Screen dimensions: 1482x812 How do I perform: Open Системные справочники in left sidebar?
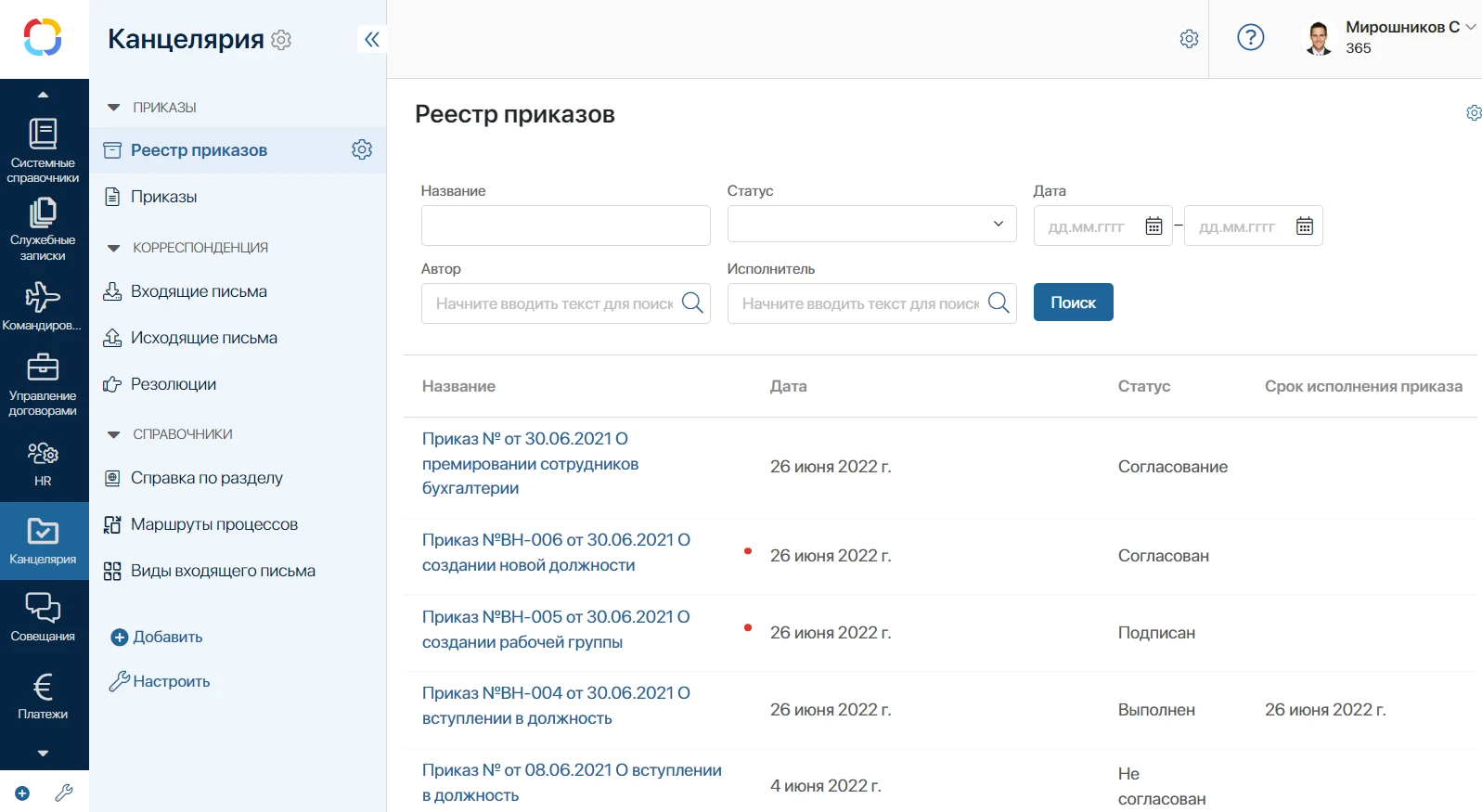(x=43, y=148)
